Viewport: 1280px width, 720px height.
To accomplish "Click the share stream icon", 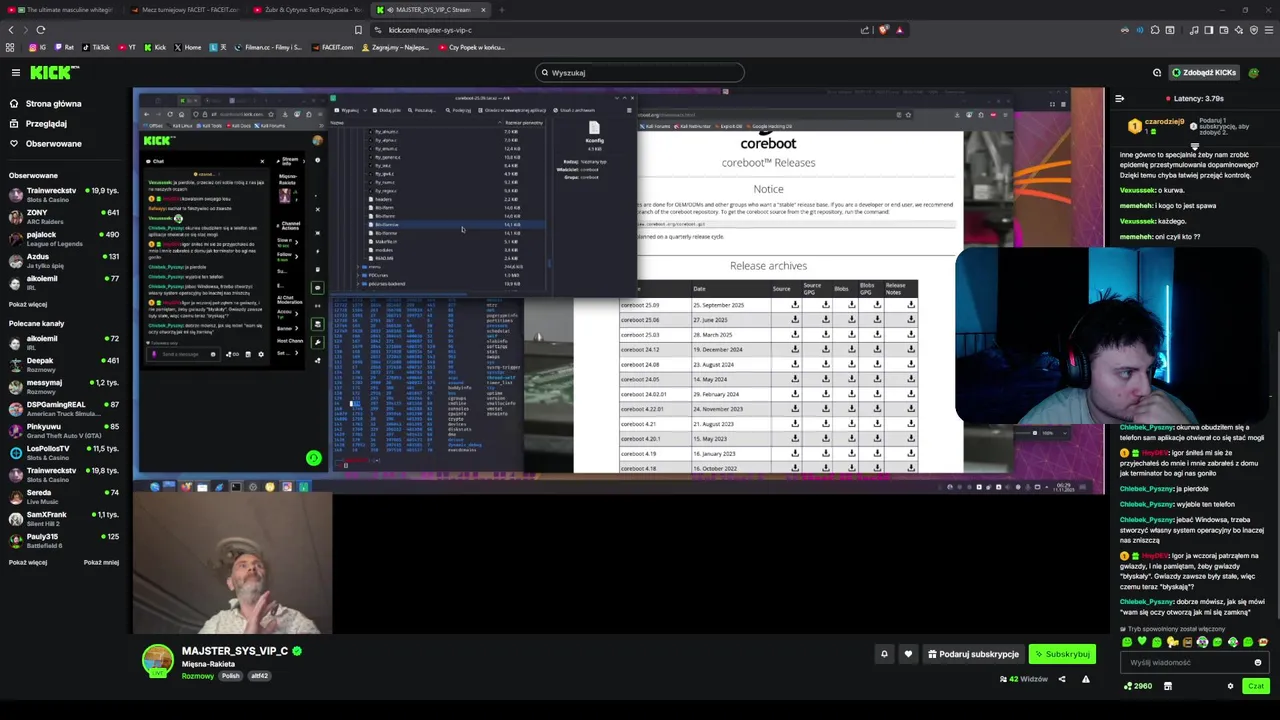I will [x=1062, y=679].
